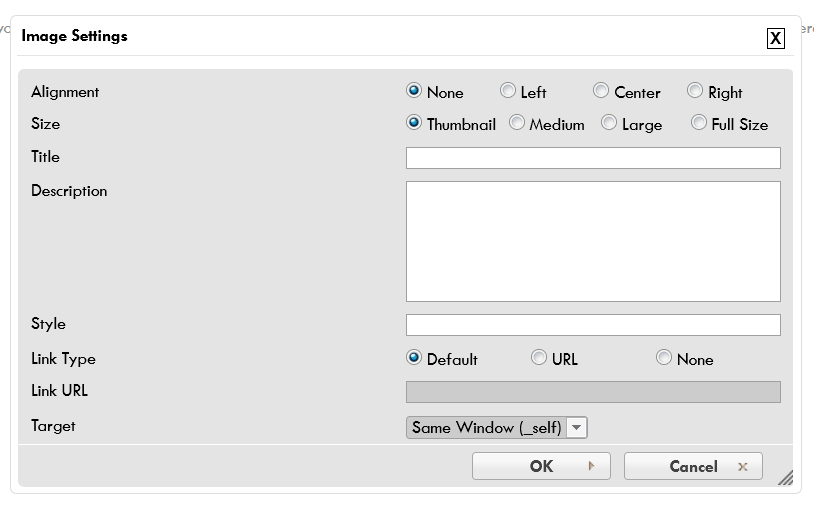The height and width of the screenshot is (505, 814).
Task: Choose Medium image size
Action: click(x=517, y=123)
